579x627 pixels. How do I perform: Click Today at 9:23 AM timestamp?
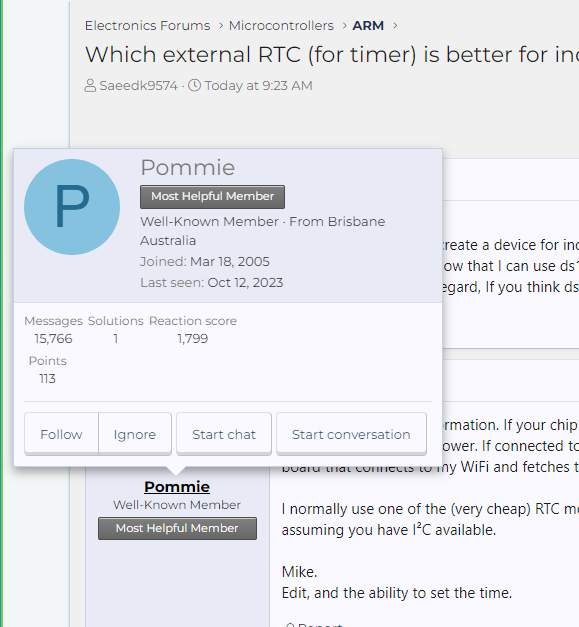pyautogui.click(x=258, y=86)
